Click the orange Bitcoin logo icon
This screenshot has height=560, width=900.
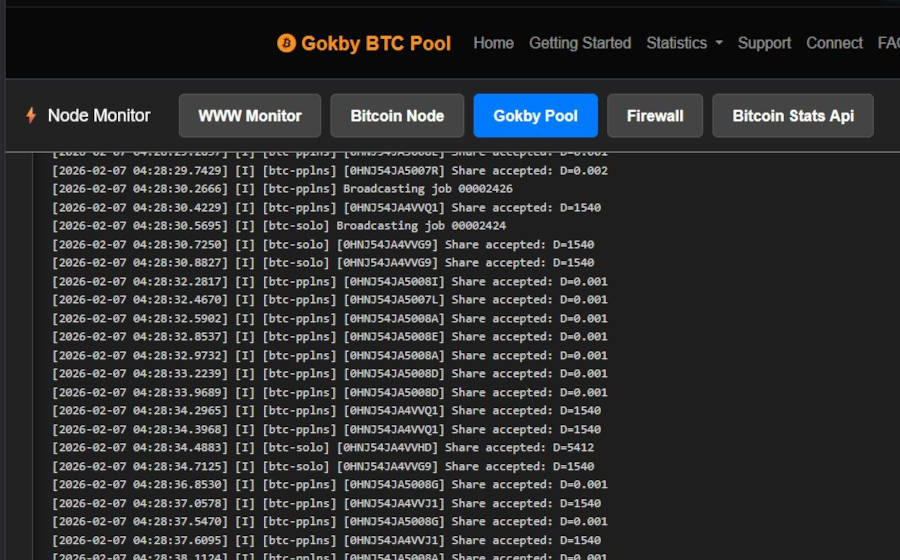286,43
